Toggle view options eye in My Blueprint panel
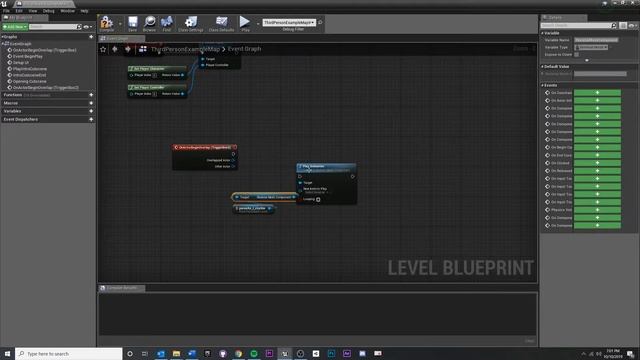 [87, 27]
